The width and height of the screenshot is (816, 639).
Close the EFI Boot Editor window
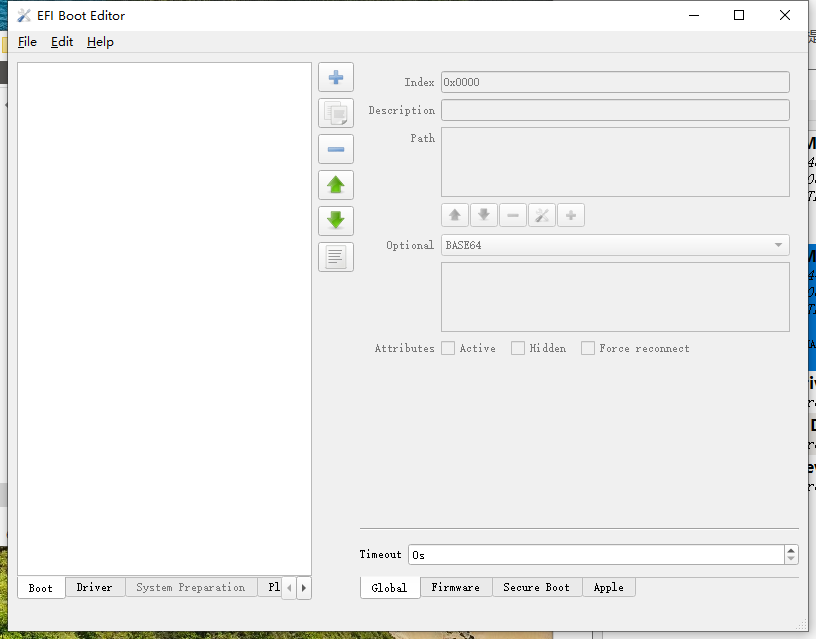point(785,15)
